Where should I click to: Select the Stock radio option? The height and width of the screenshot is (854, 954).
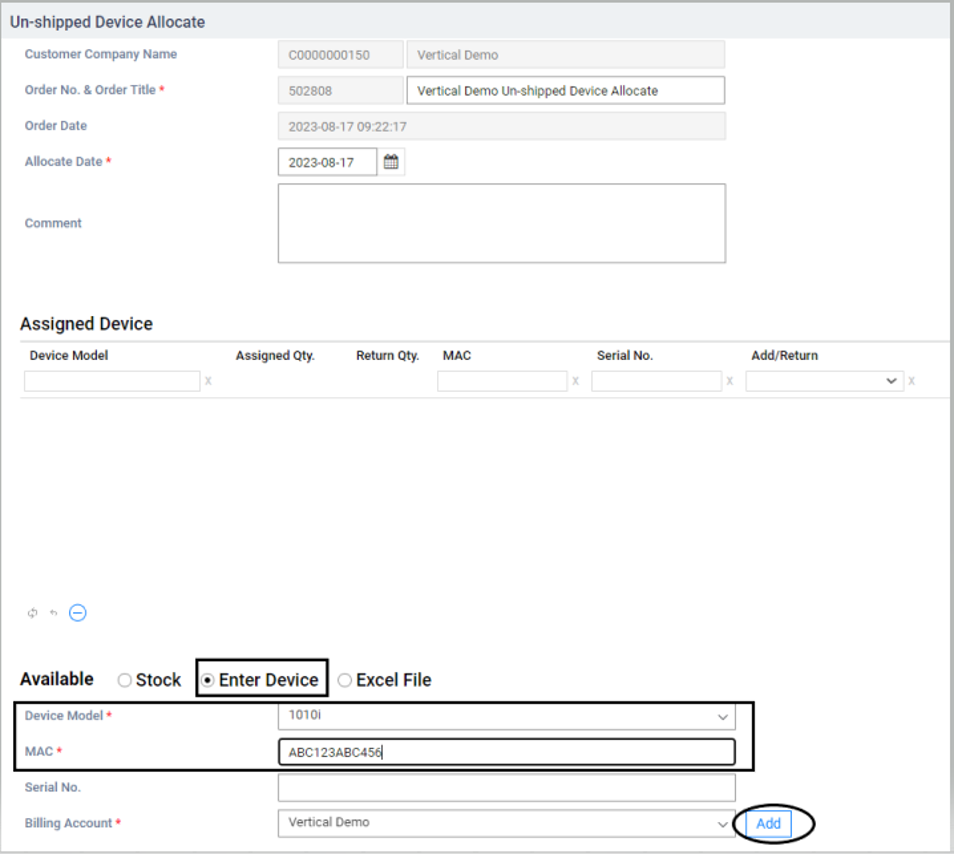coord(125,680)
